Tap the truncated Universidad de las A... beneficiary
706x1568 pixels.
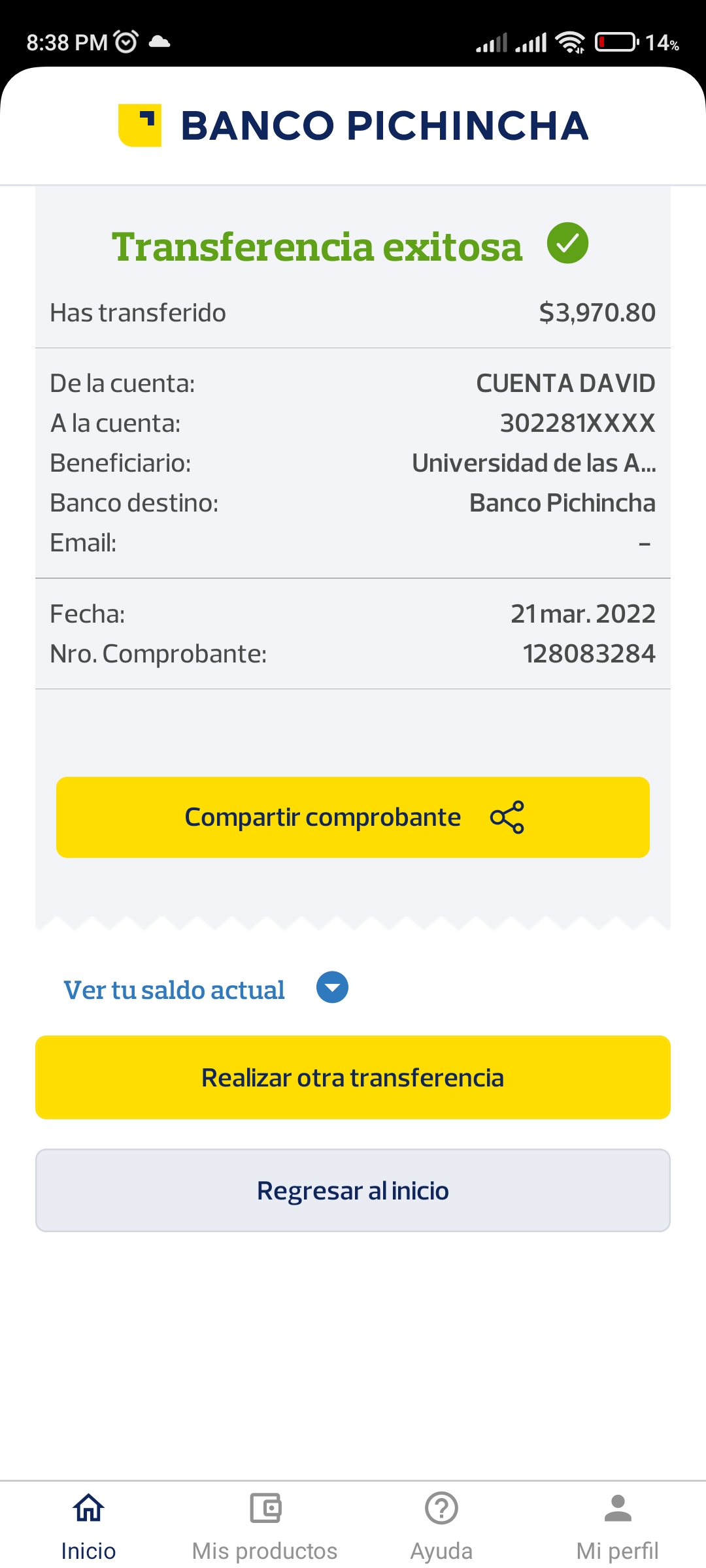click(x=533, y=463)
